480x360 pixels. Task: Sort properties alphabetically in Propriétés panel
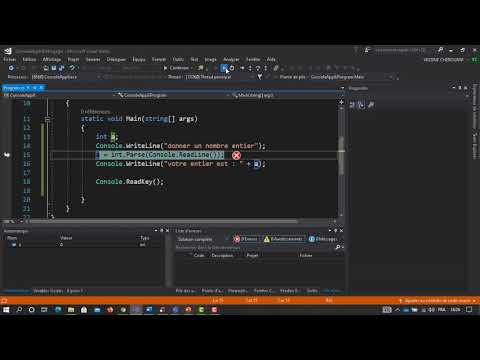pyautogui.click(x=361, y=105)
